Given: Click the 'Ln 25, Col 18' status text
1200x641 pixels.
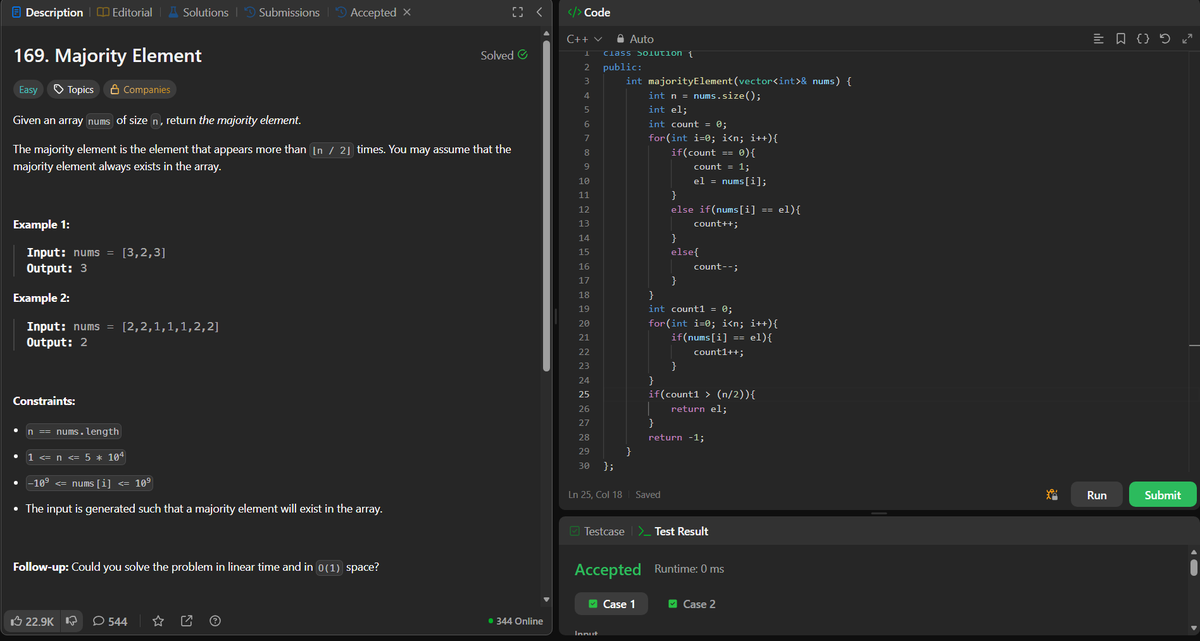Looking at the screenshot, I should click(x=595, y=495).
